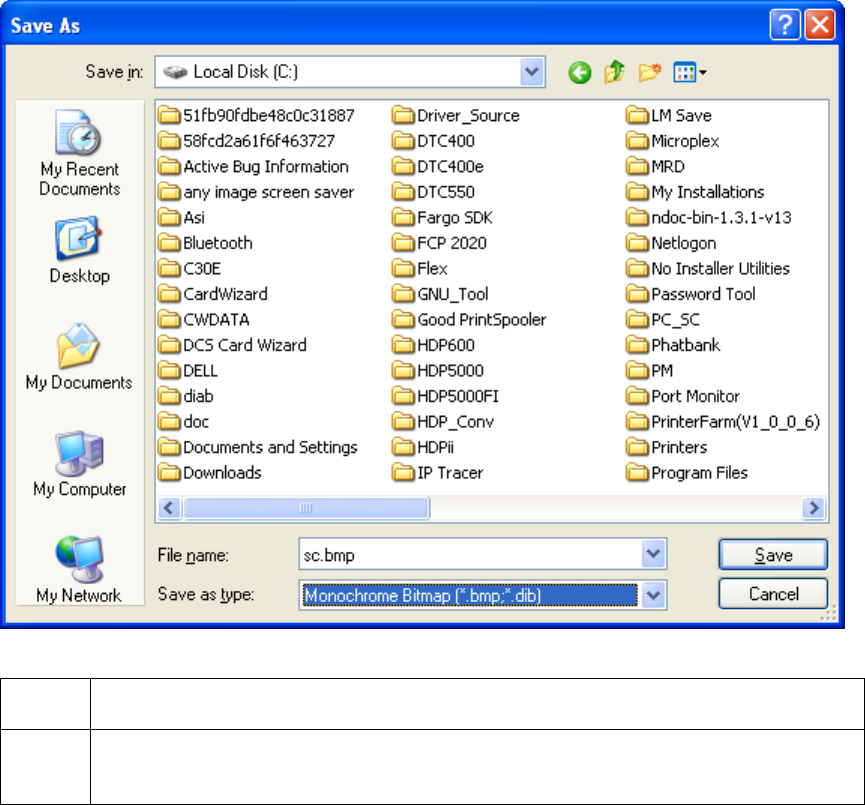
Task: Select the Port Monitor folder name
Action: [696, 396]
